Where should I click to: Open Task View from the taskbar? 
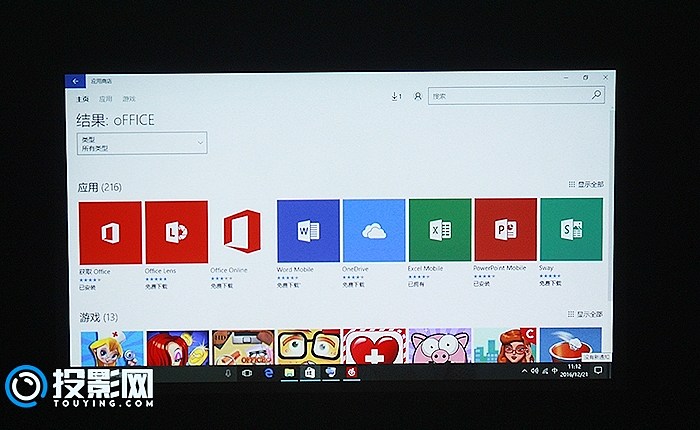(246, 373)
